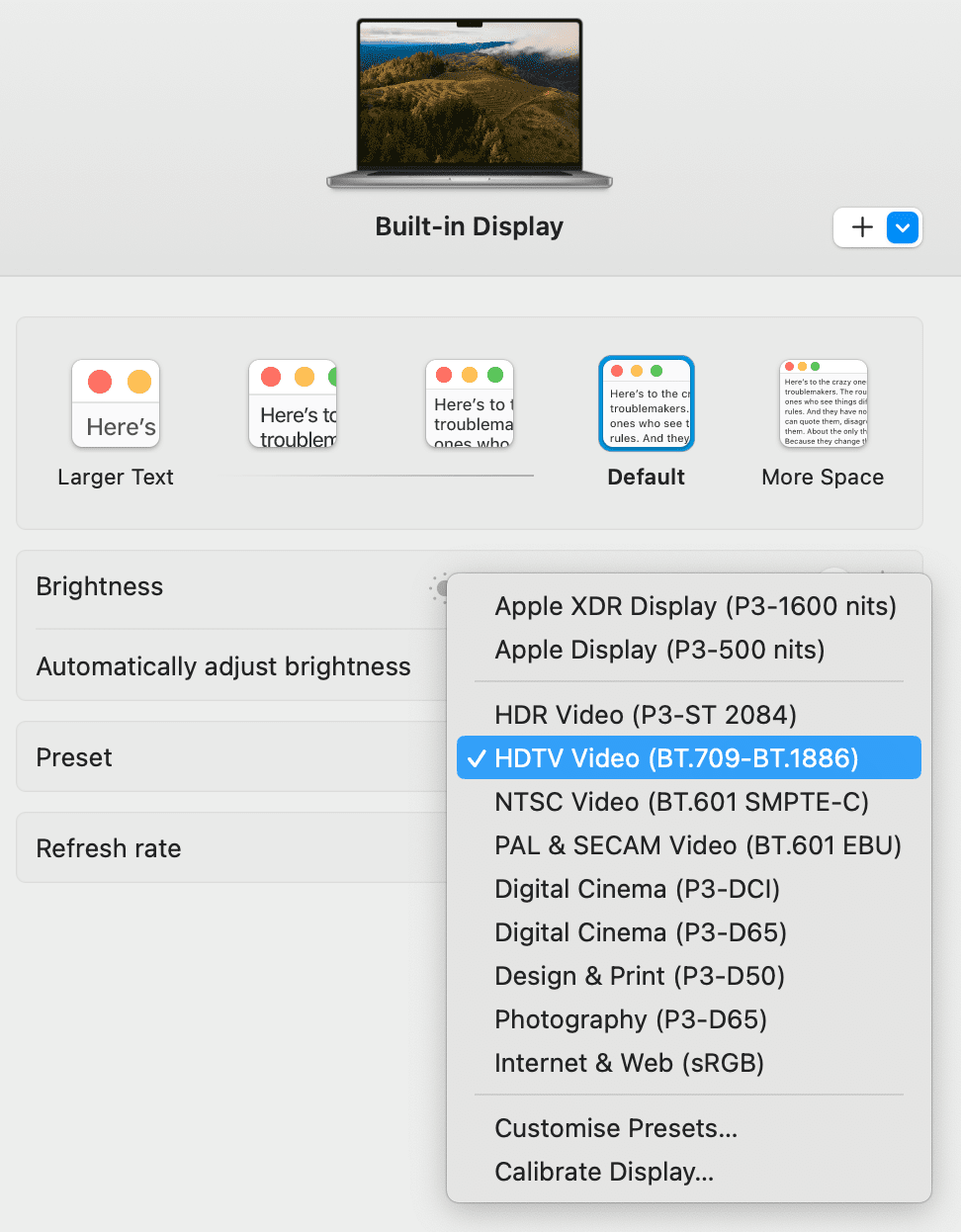961x1232 pixels.
Task: Choose Apple XDR Display (P3-1600 nits) preset
Action: 693,606
